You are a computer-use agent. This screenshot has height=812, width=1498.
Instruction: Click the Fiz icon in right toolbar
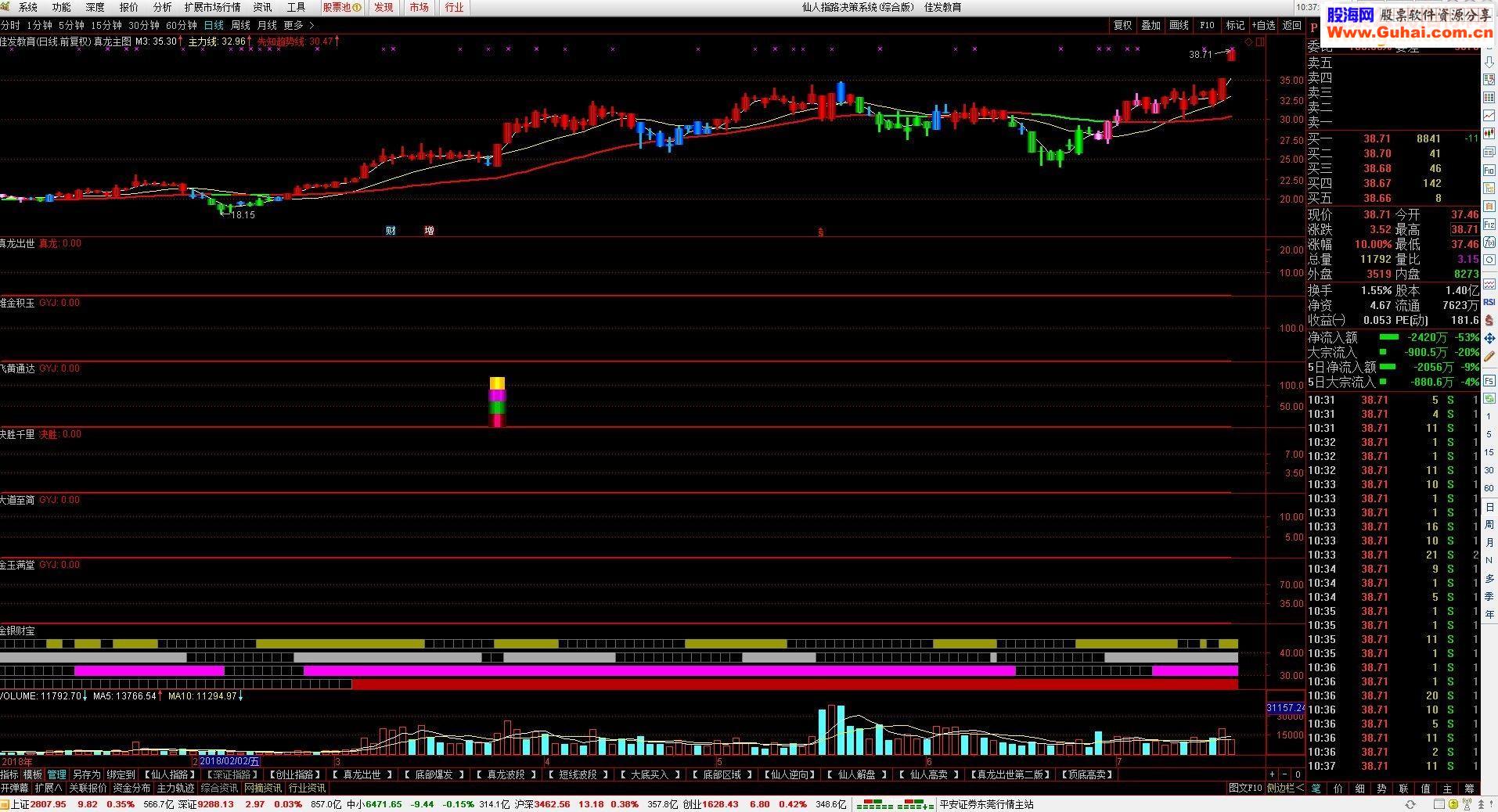(x=1489, y=224)
